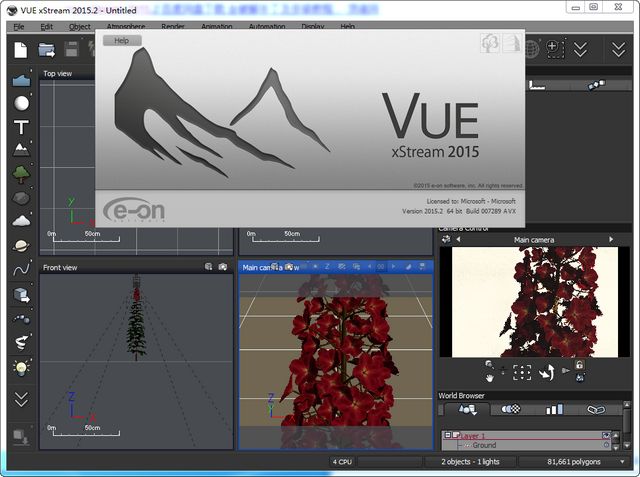
Task: Expand more left toolbar tools chevron
Action: coord(21,399)
